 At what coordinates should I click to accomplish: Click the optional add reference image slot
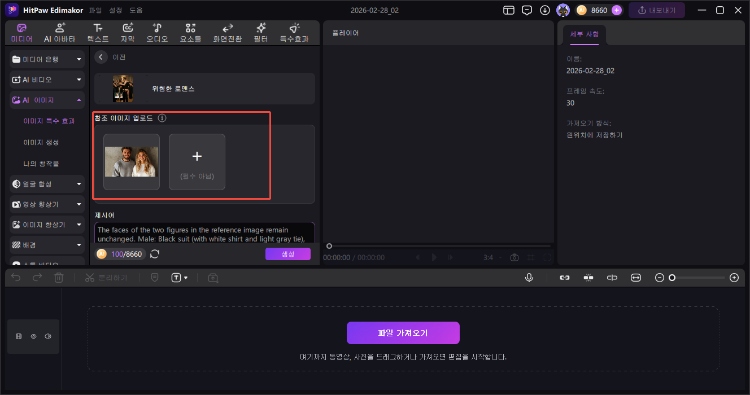197,162
